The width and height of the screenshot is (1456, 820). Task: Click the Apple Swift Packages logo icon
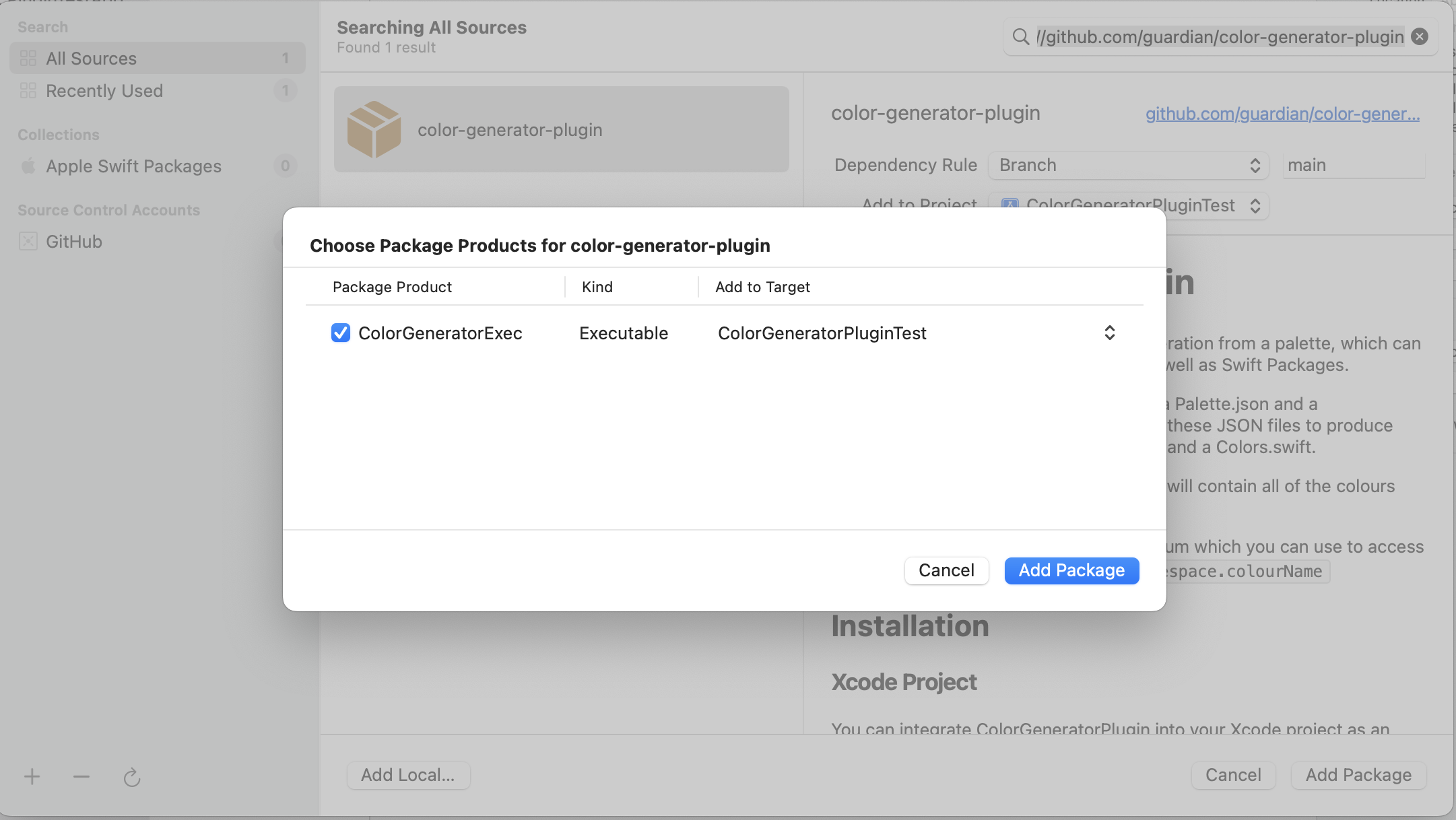pyautogui.click(x=28, y=166)
